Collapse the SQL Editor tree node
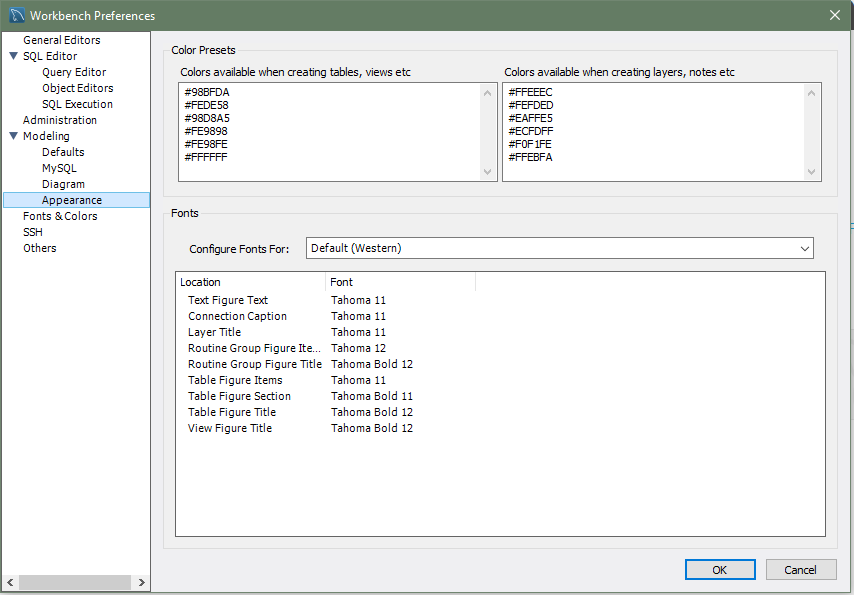The width and height of the screenshot is (854, 595). [13, 56]
